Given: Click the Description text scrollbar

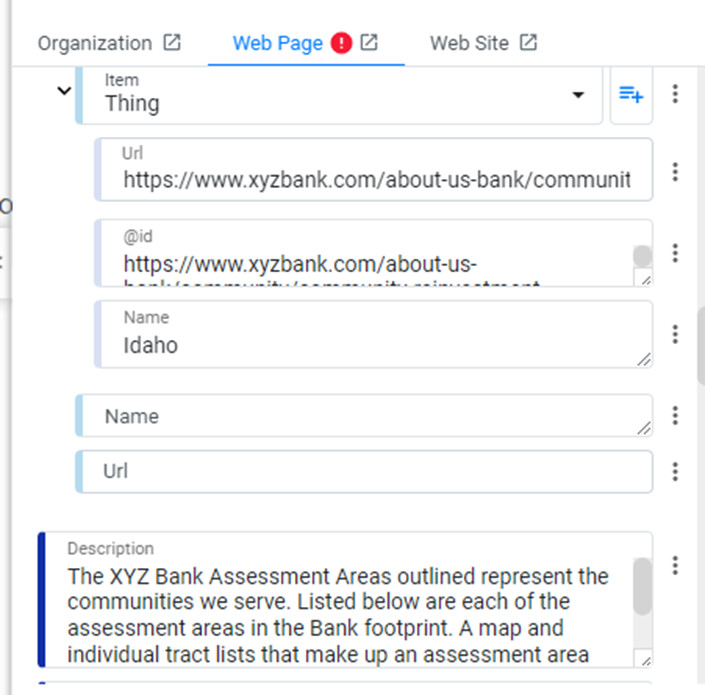Looking at the screenshot, I should pos(643,587).
